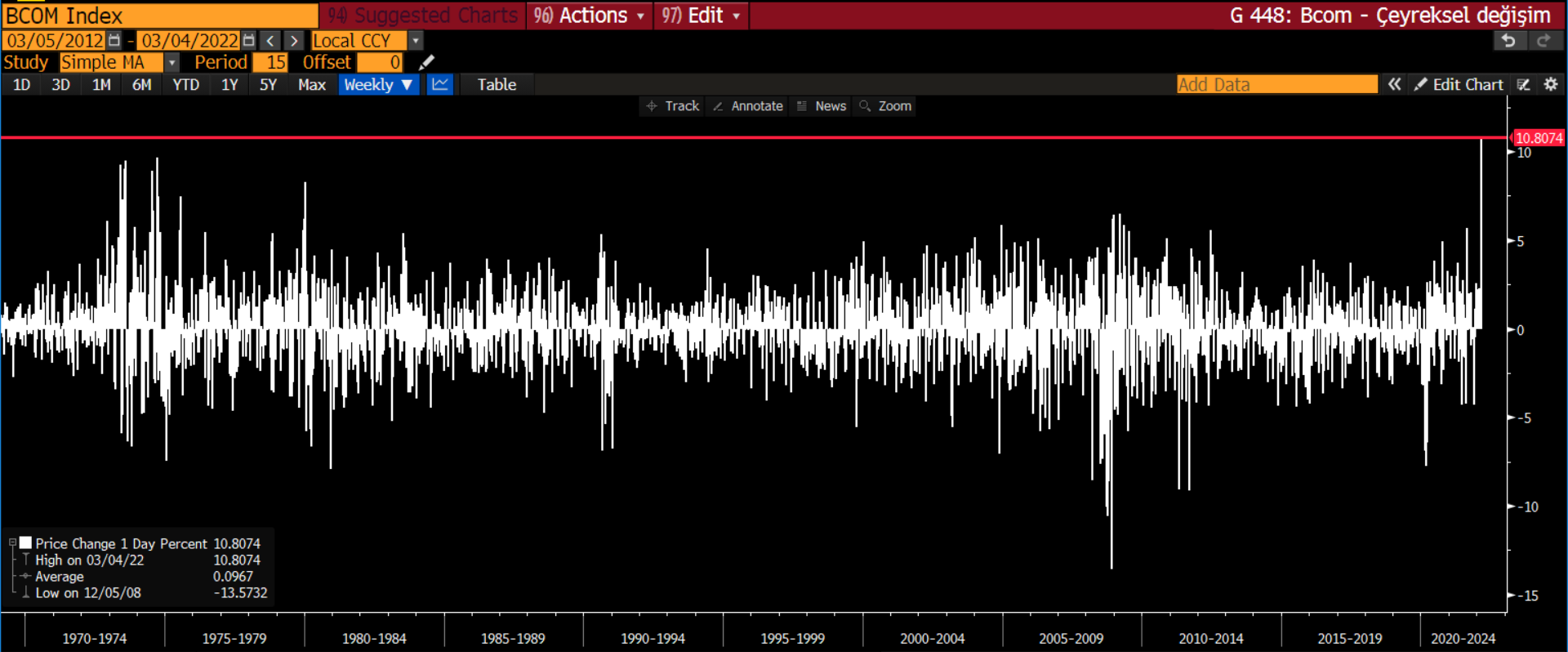Select the 3D range
The height and width of the screenshot is (652, 1568).
pos(60,84)
